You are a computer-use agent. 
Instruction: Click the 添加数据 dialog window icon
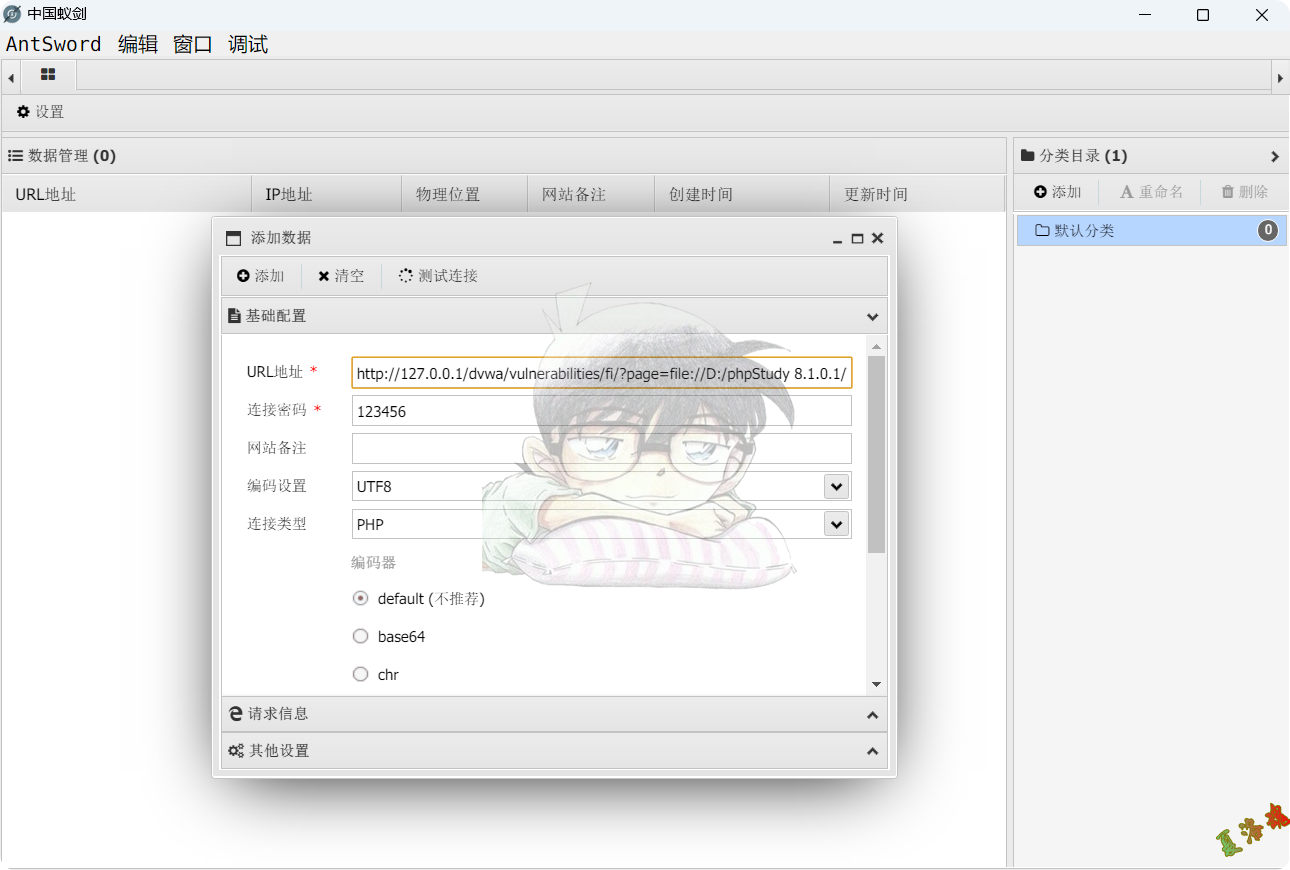234,239
